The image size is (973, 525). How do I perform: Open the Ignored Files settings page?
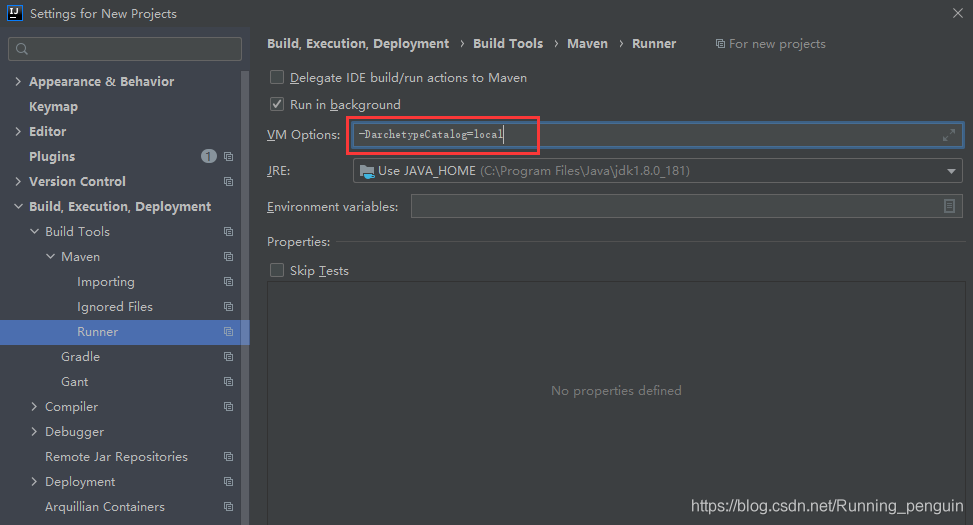114,307
